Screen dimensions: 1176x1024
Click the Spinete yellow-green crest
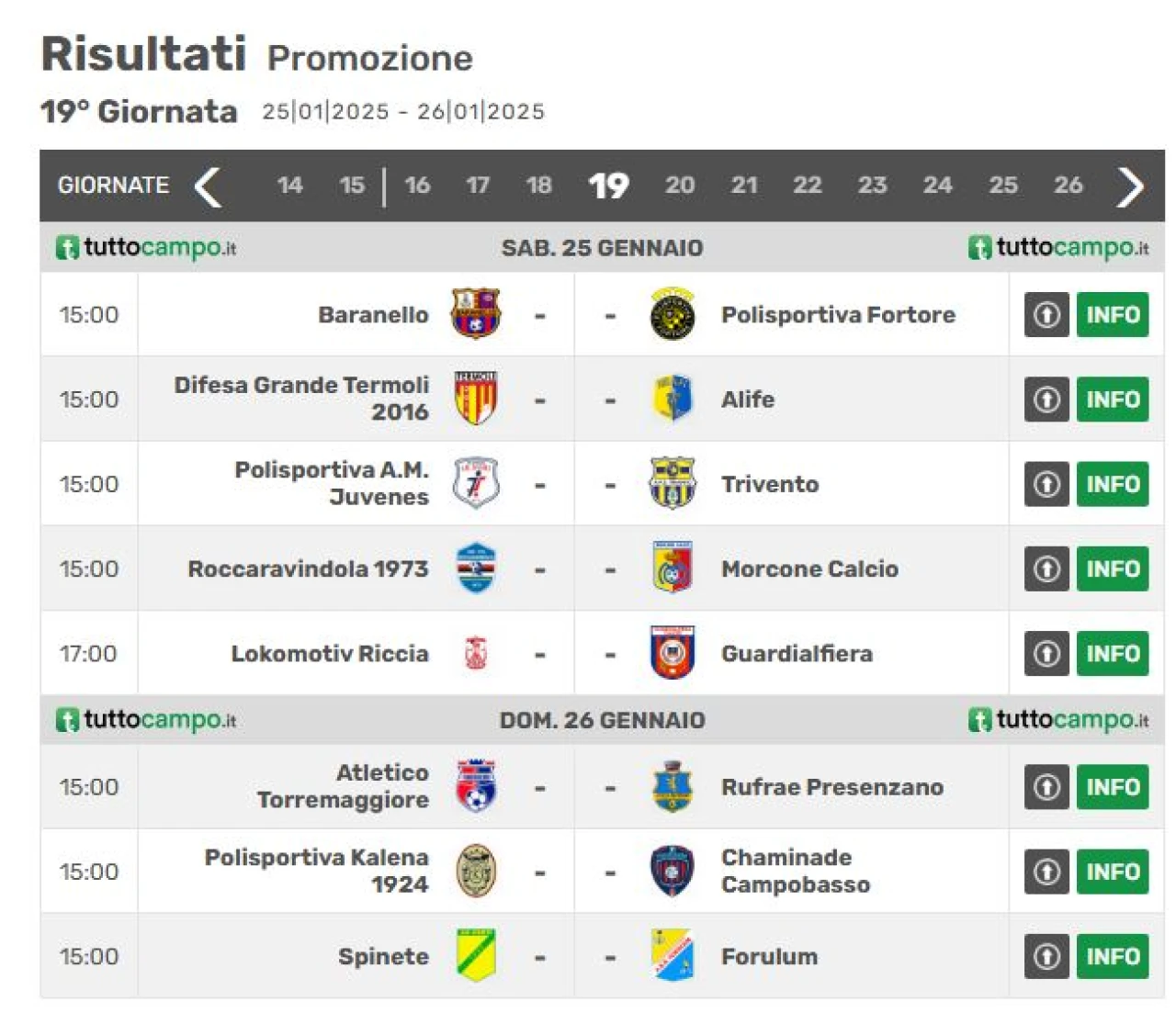pos(476,955)
